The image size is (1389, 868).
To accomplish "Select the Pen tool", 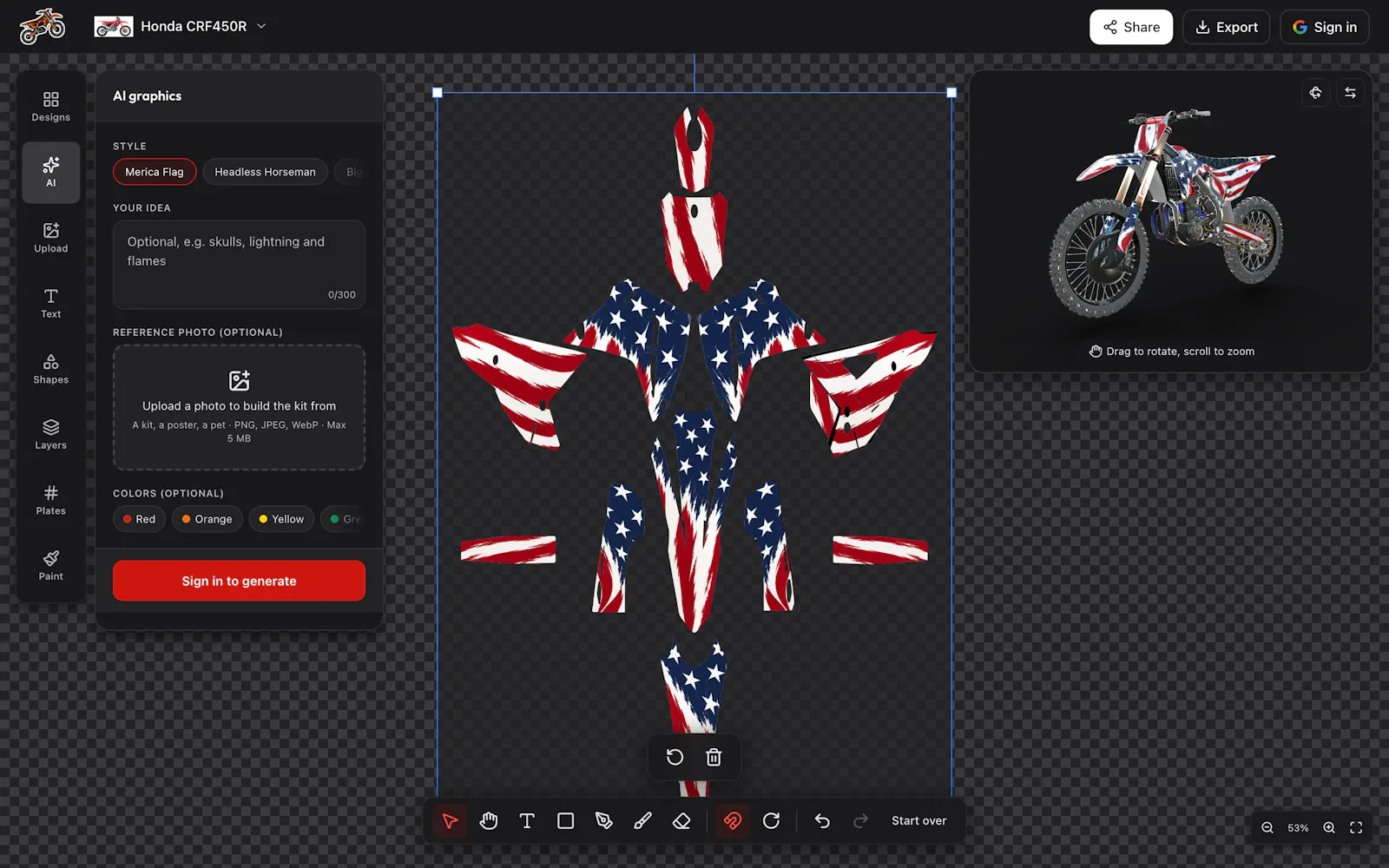I will tap(604, 821).
